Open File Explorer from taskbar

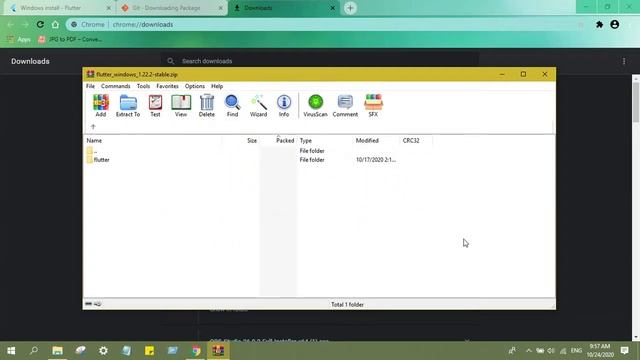(x=57, y=351)
